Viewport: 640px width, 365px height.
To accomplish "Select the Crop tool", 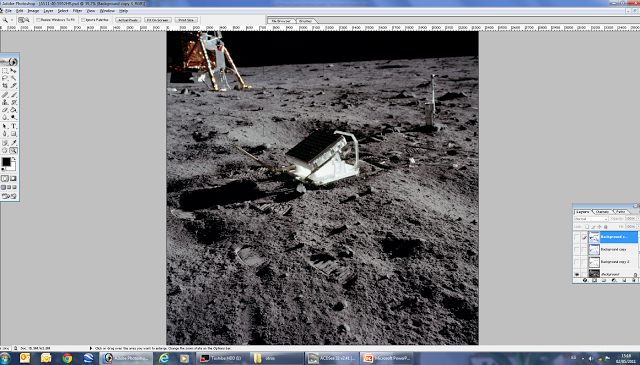I will [5, 85].
